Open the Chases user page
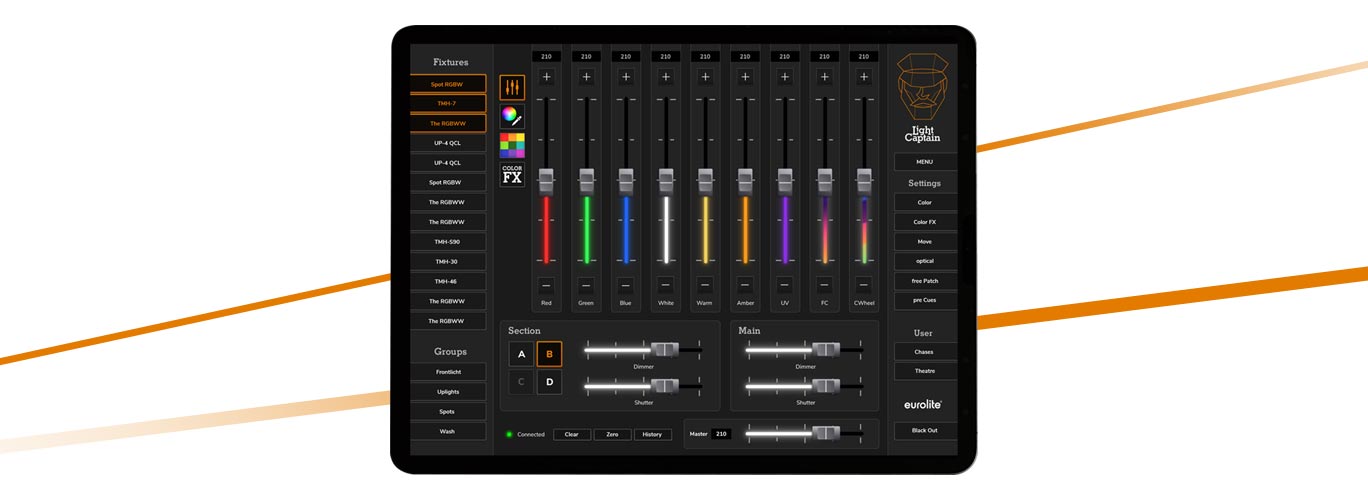 click(x=924, y=352)
